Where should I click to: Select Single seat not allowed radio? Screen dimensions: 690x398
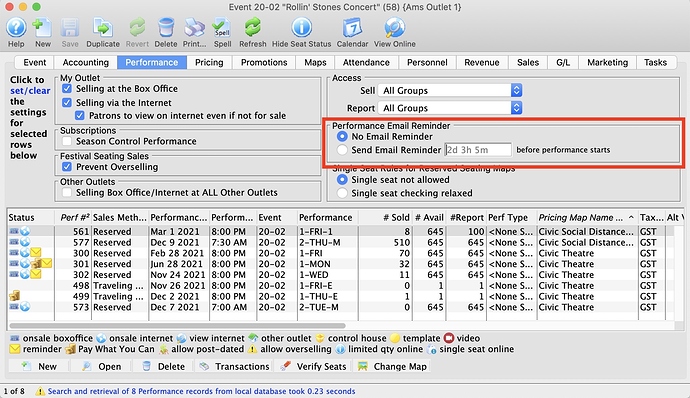342,180
